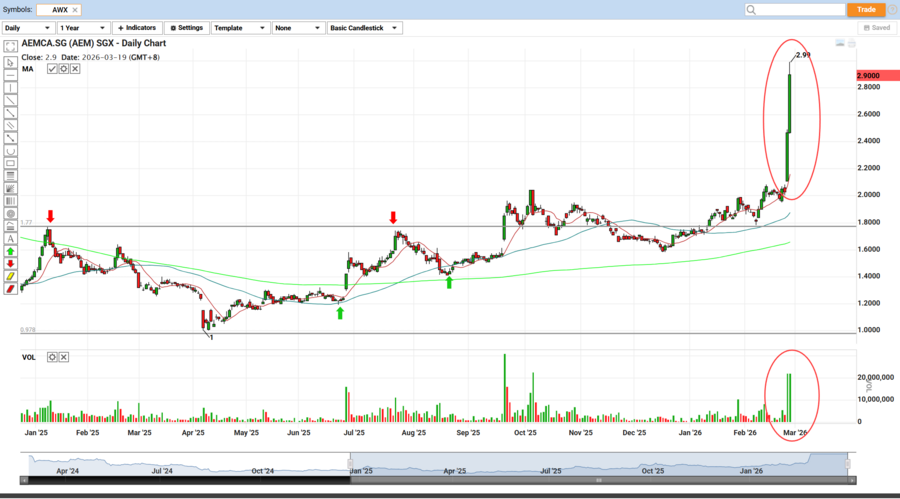The width and height of the screenshot is (900, 499).
Task: Click the orange Trade button
Action: click(x=866, y=9)
